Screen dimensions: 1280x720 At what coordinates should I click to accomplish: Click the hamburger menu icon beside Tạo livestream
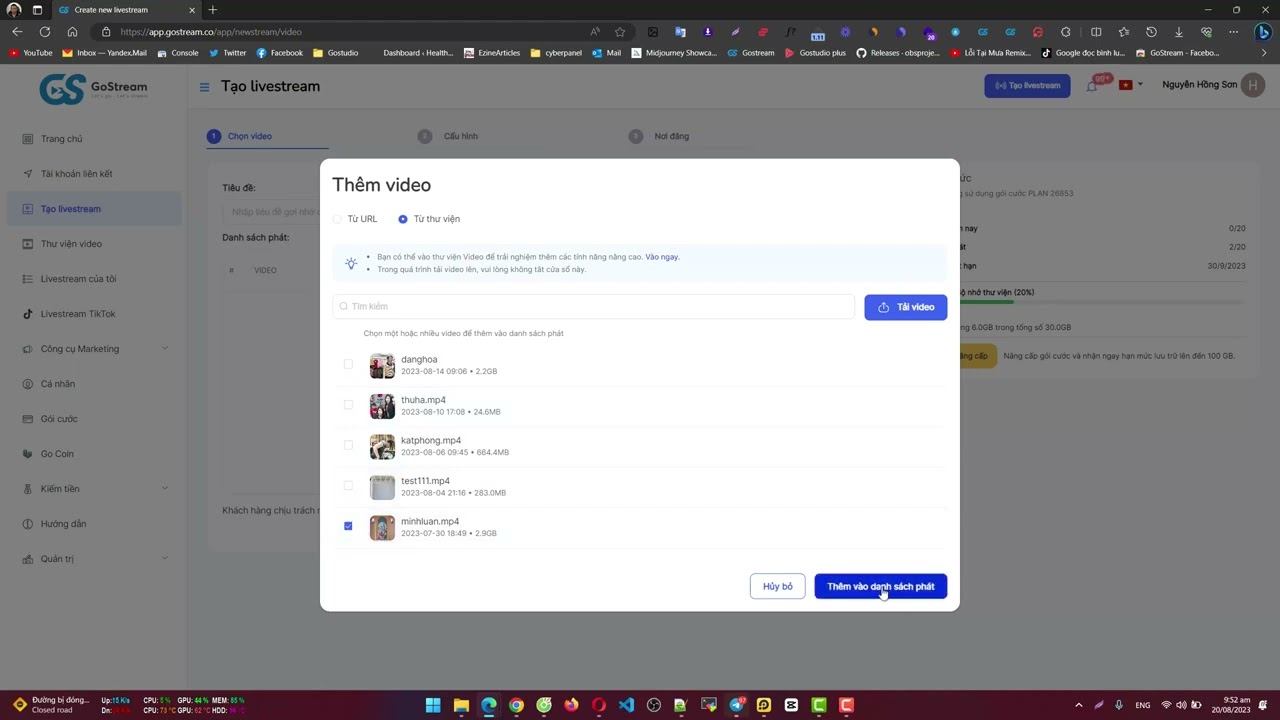click(x=204, y=87)
